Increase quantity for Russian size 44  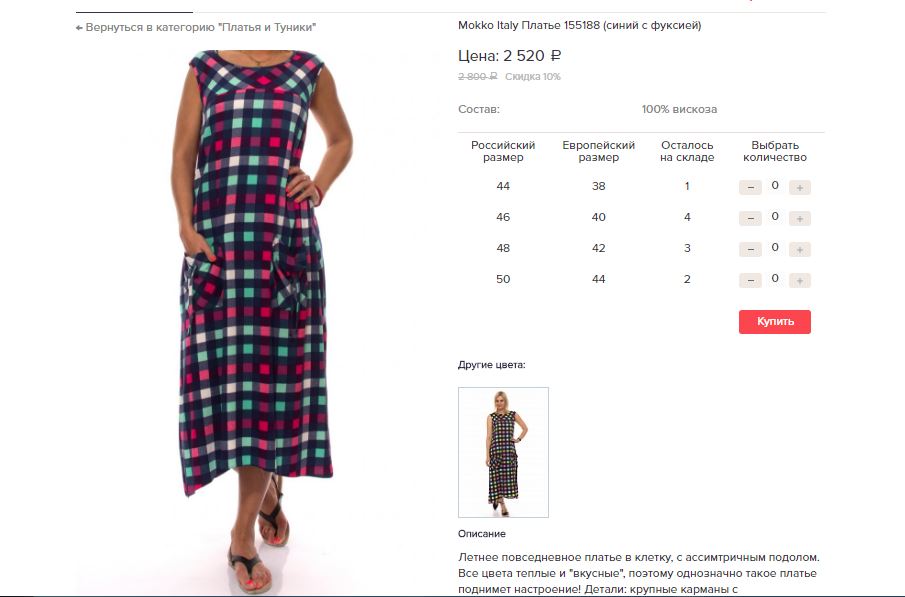coord(799,188)
